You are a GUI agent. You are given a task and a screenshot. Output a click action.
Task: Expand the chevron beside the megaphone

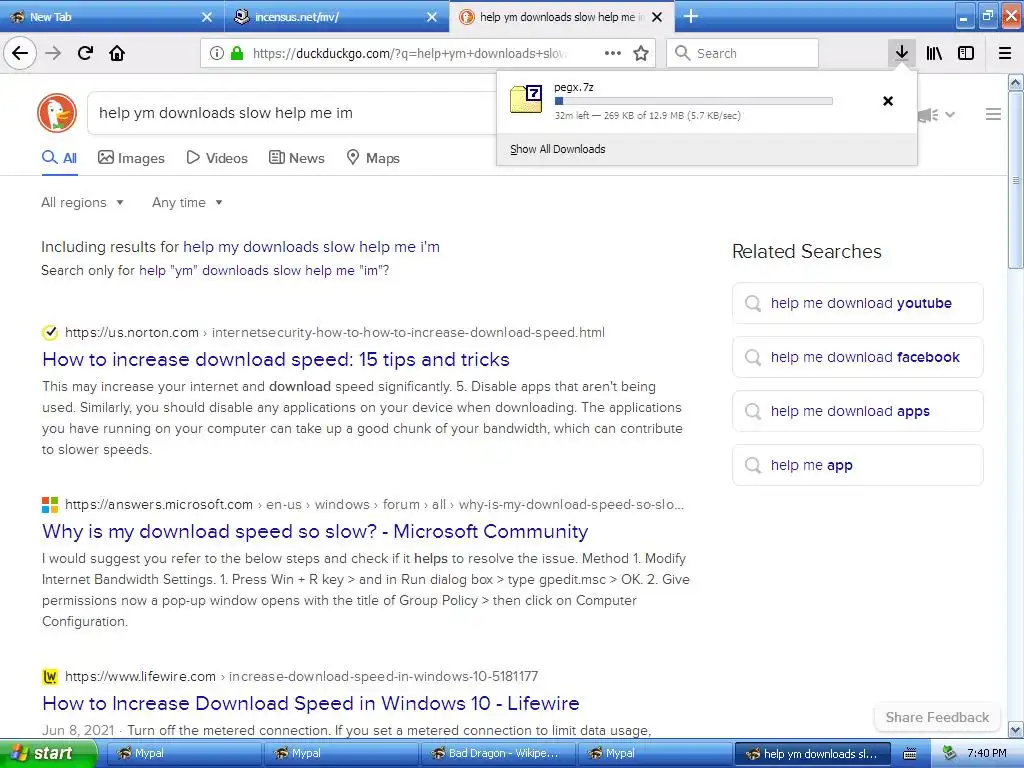click(950, 115)
